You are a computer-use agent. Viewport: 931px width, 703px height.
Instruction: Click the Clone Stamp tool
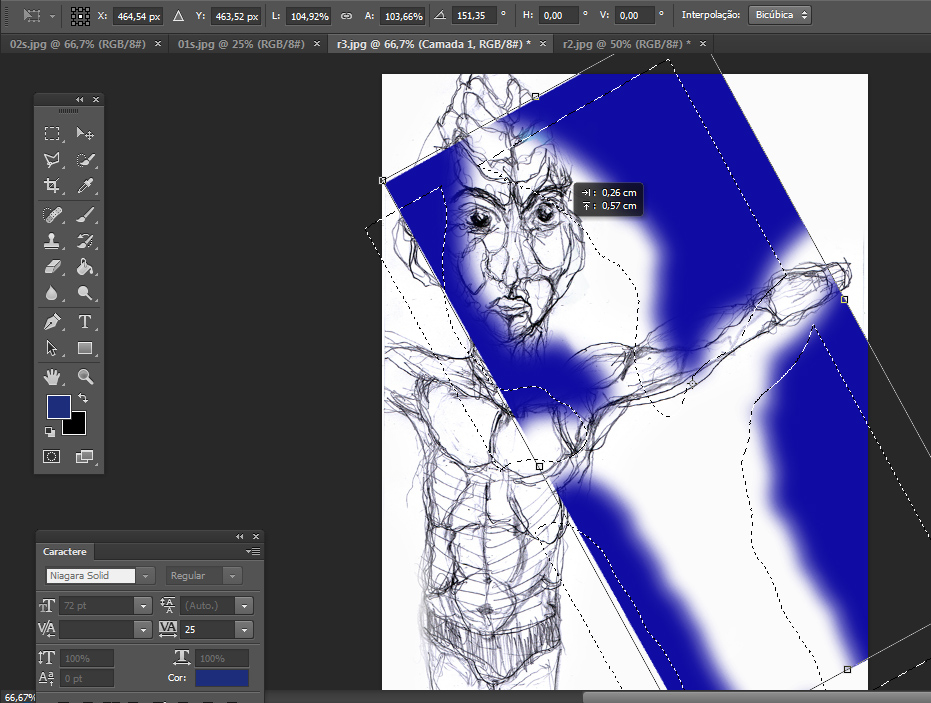[x=52, y=241]
